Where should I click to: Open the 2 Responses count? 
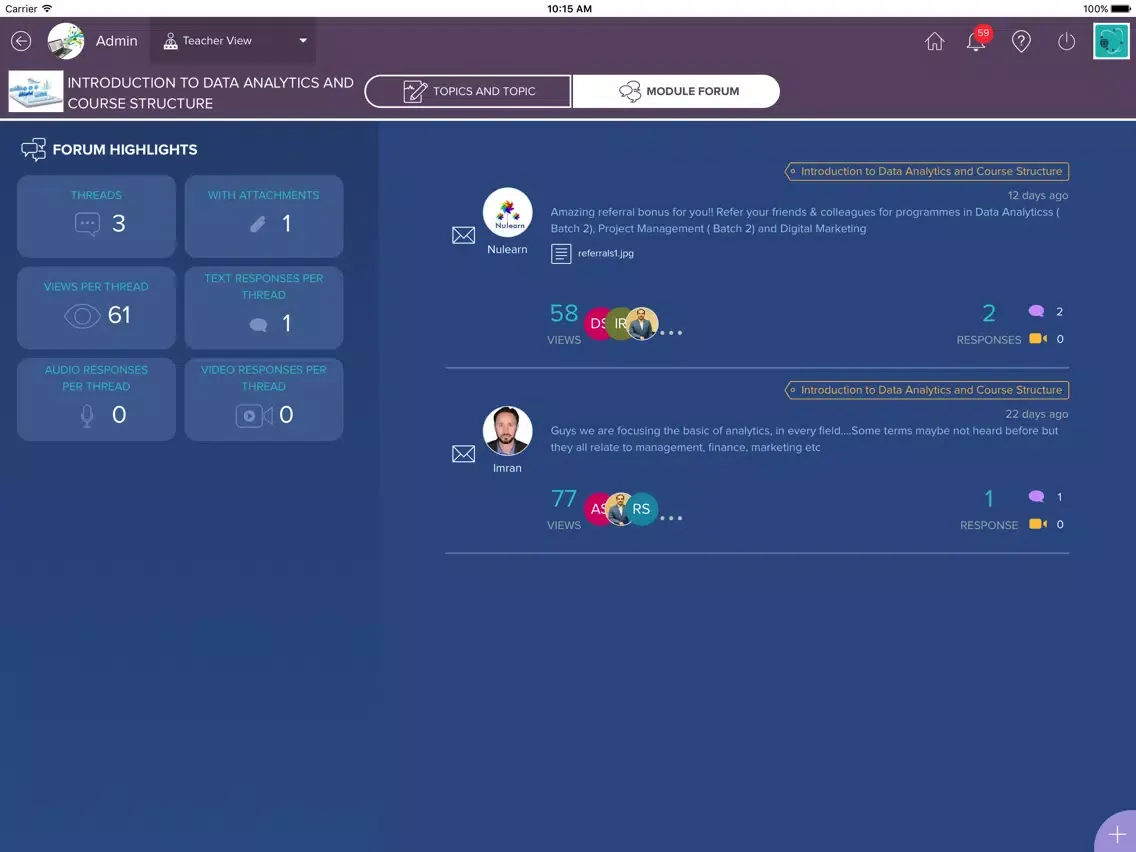pyautogui.click(x=988, y=323)
